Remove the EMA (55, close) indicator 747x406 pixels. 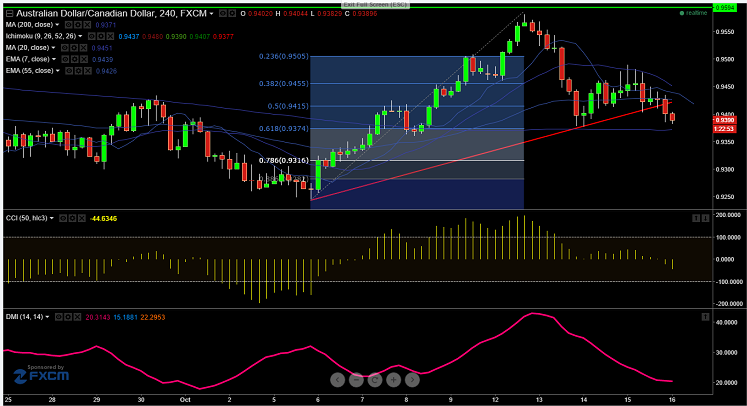(x=87, y=71)
